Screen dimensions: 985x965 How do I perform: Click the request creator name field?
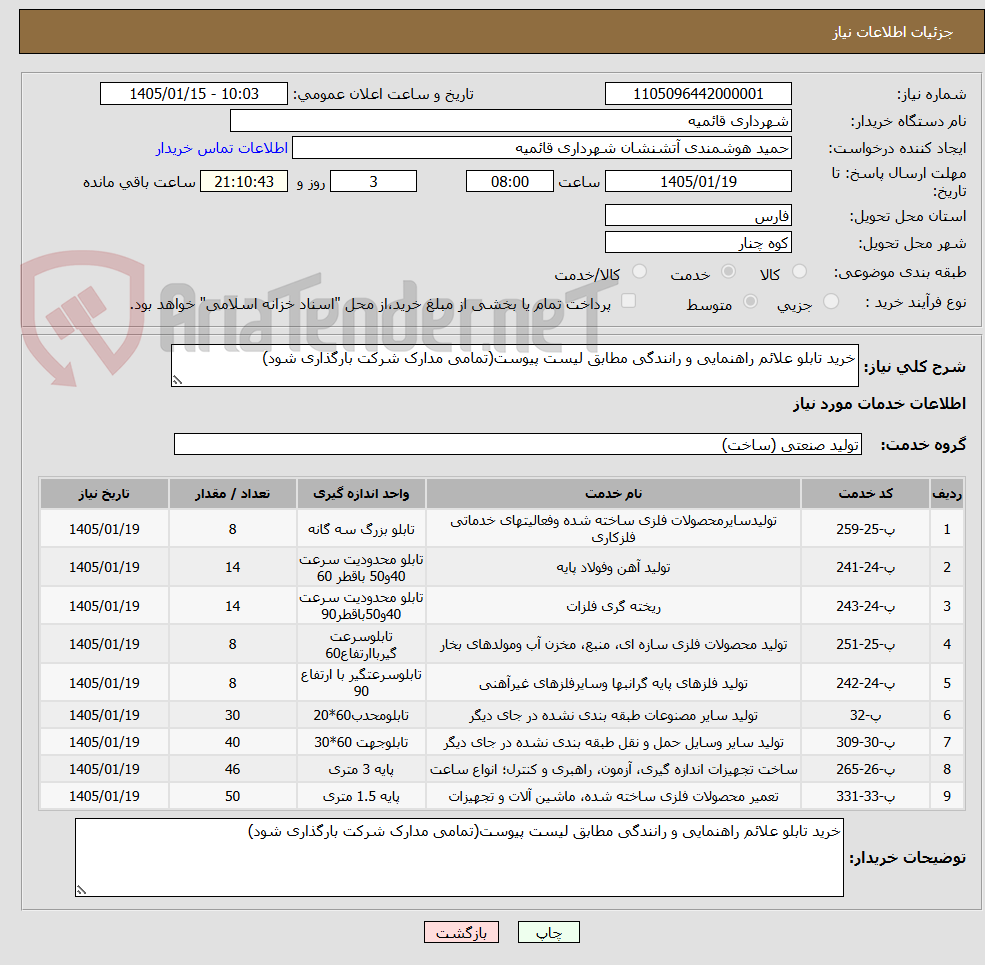point(541,148)
